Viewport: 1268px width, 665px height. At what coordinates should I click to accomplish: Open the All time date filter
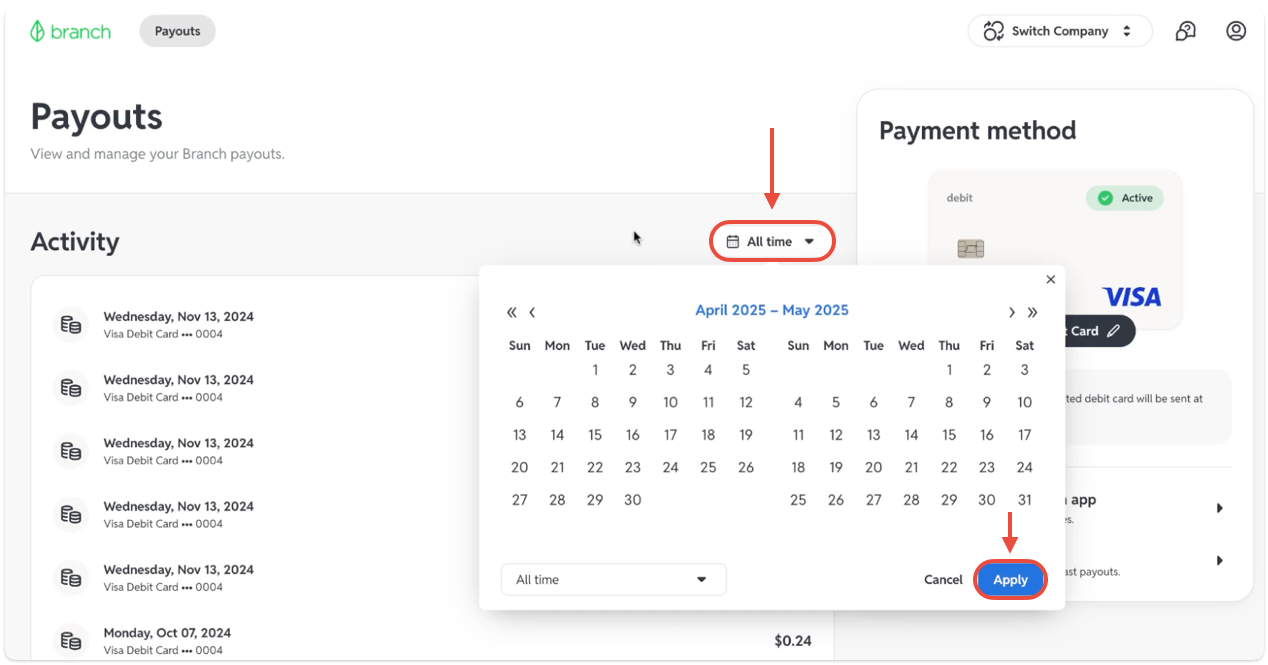[771, 242]
